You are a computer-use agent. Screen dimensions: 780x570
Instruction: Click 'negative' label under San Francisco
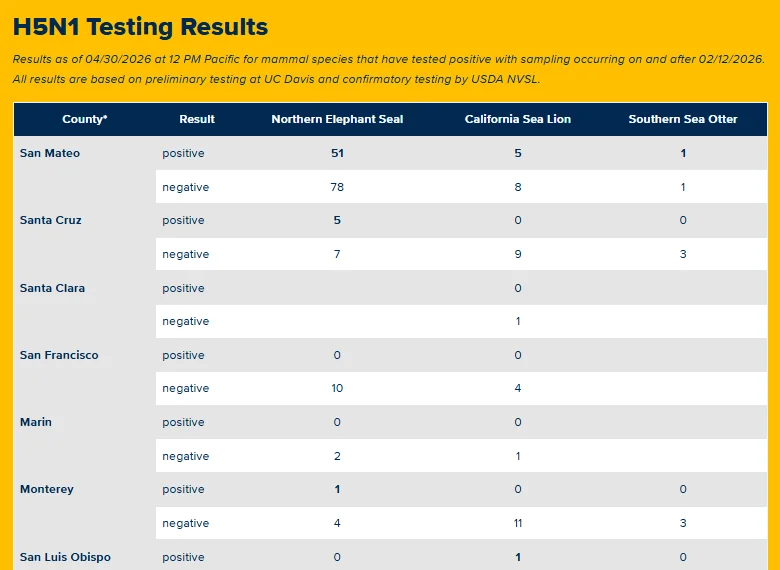coord(186,388)
